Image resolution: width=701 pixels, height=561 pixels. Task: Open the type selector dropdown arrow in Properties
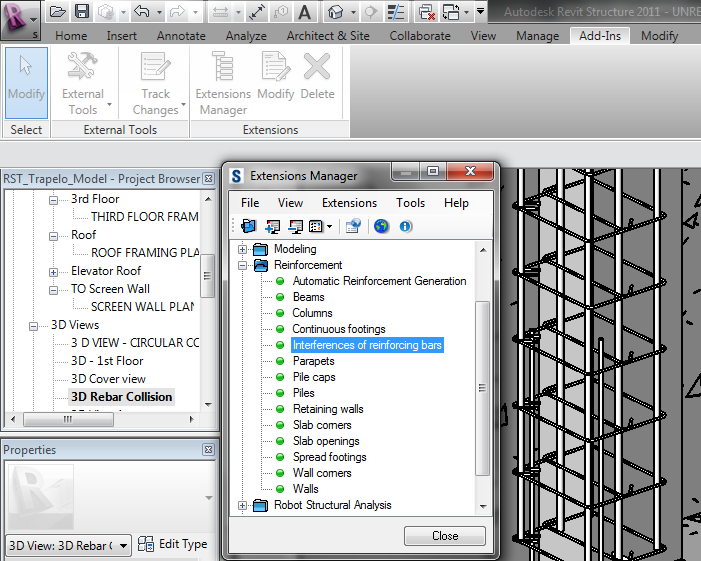tap(209, 498)
